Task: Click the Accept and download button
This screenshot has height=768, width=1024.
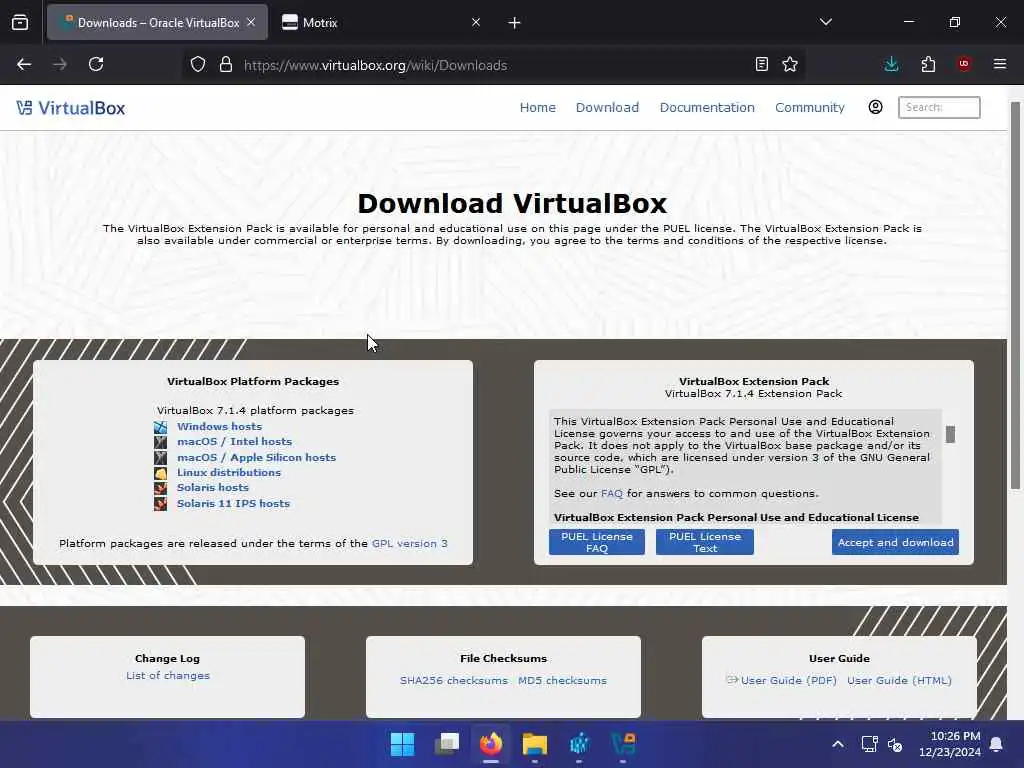Action: pyautogui.click(x=895, y=542)
